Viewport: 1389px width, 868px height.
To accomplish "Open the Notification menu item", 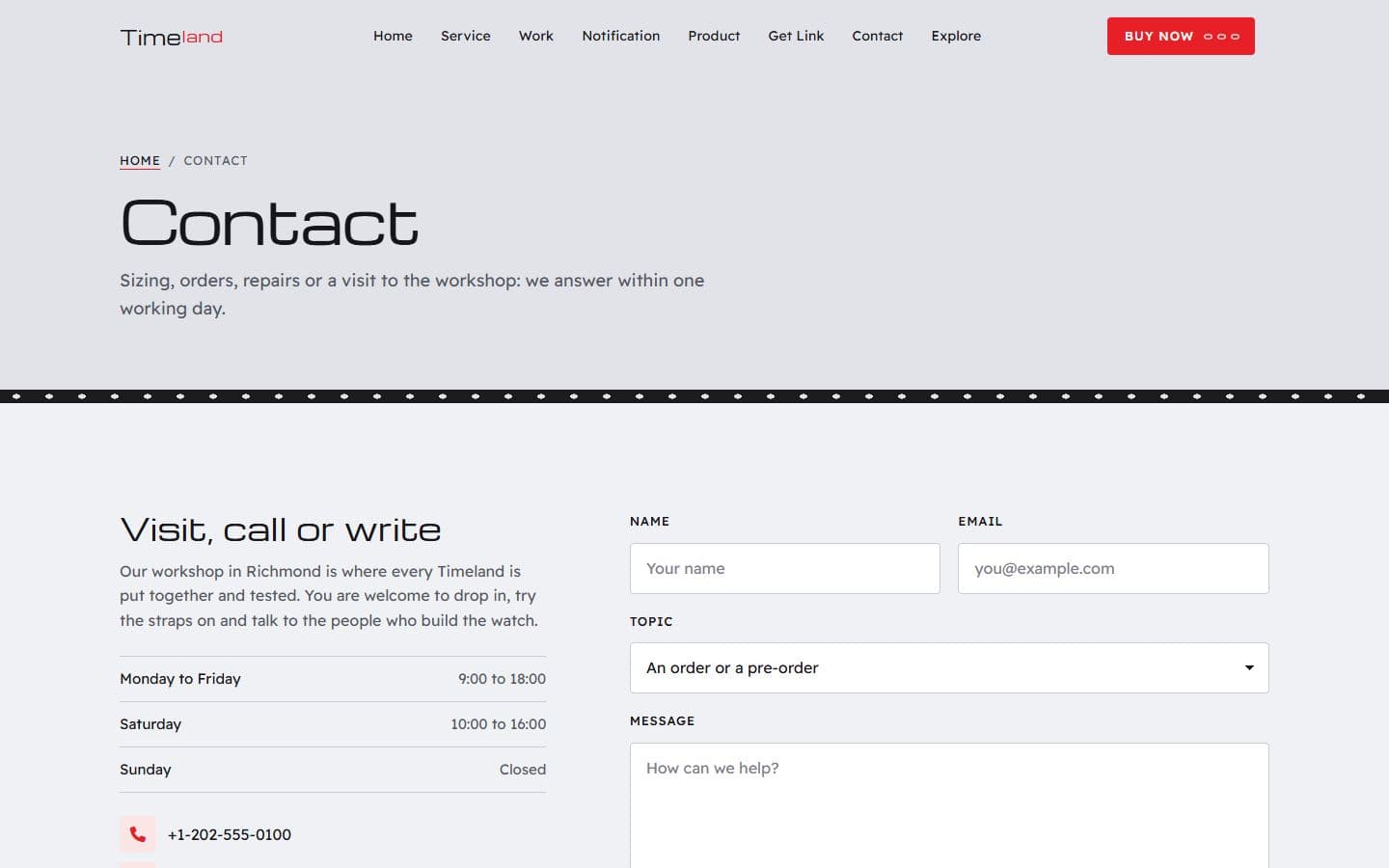I will [x=621, y=36].
